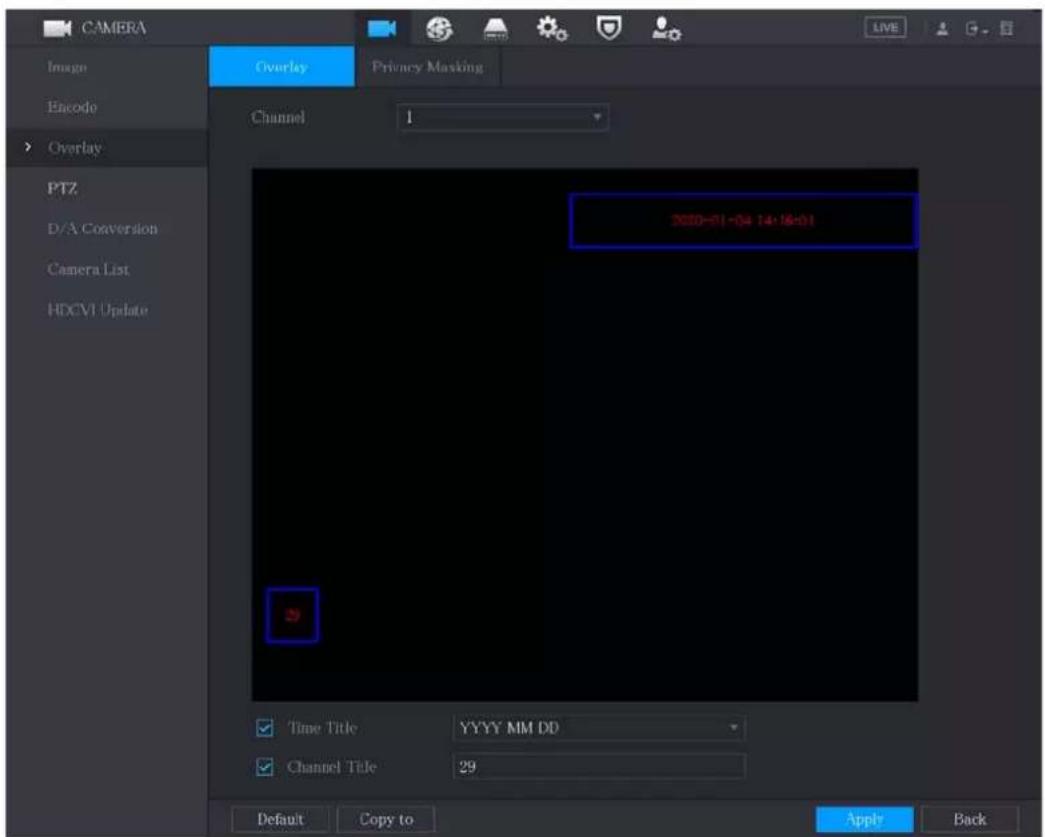Select the time overlay box in preview
This screenshot has height=837, width=1045.
(744, 221)
